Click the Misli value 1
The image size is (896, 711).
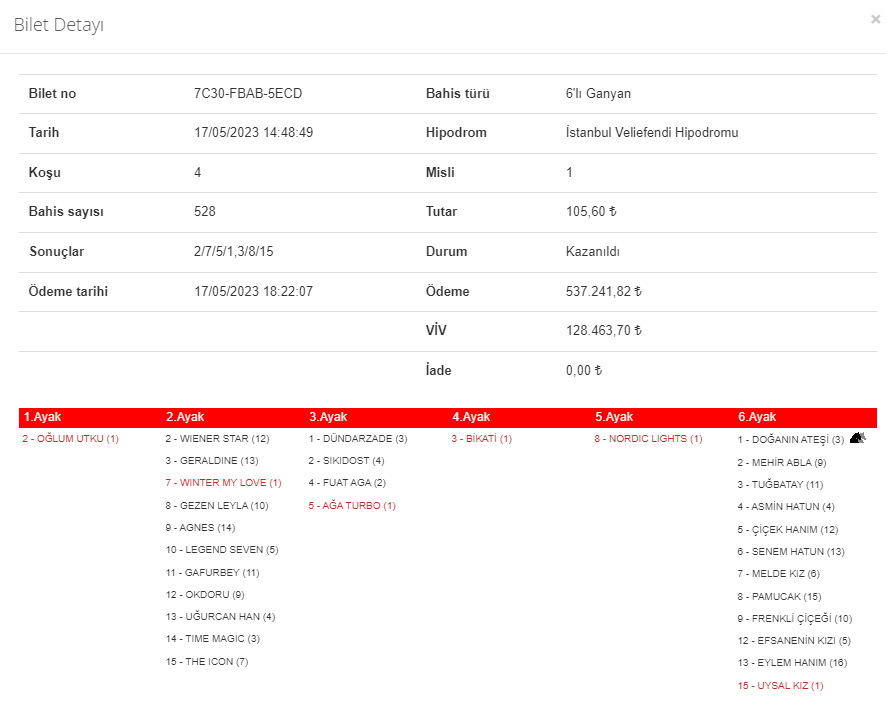[x=569, y=173]
